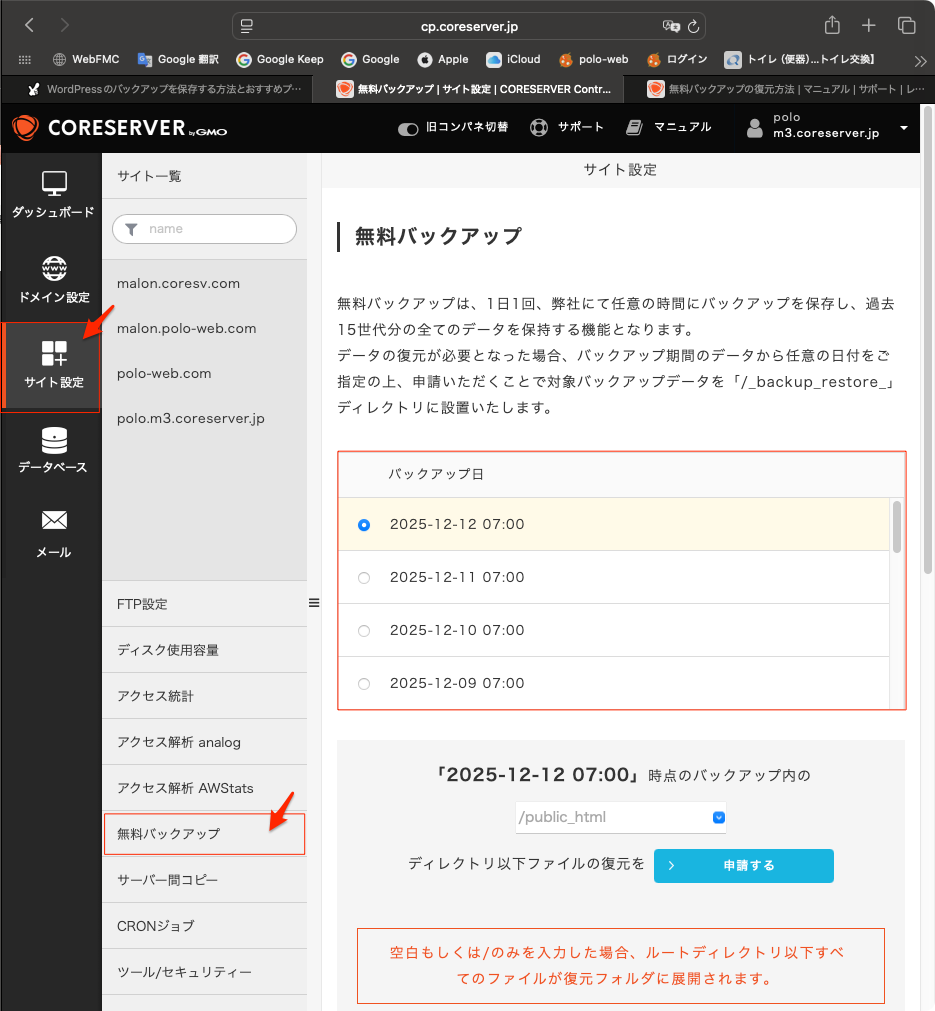Click the Support (サポート) lifebuoy icon
The height and width of the screenshot is (1011, 935).
tap(540, 128)
